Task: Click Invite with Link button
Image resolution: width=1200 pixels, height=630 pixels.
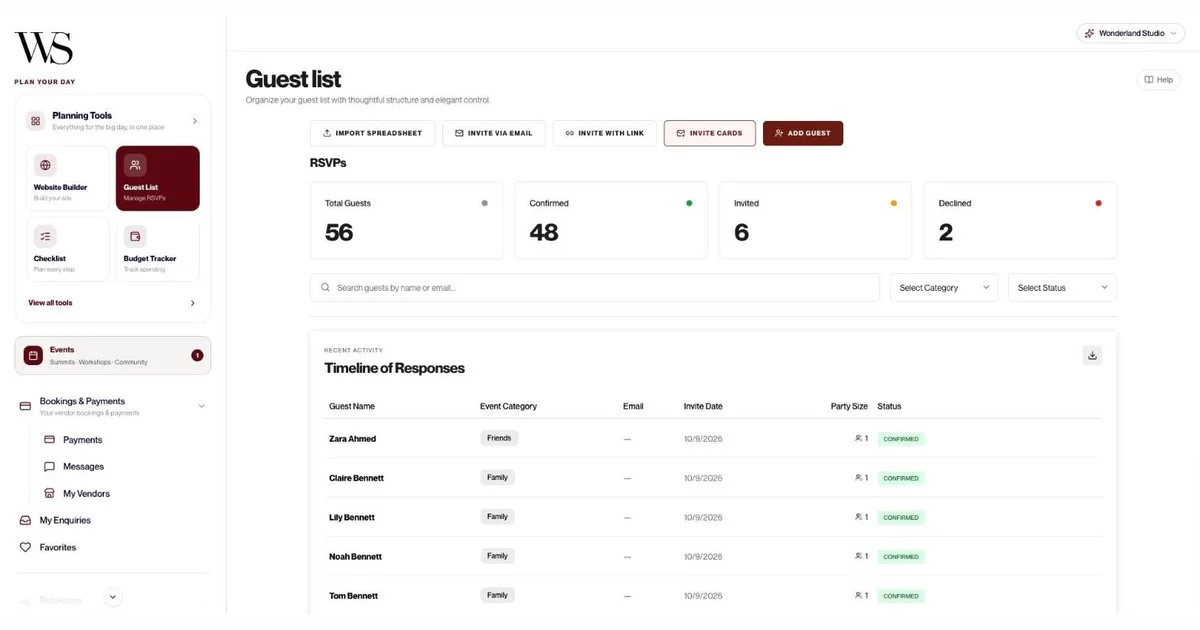Action: point(604,133)
